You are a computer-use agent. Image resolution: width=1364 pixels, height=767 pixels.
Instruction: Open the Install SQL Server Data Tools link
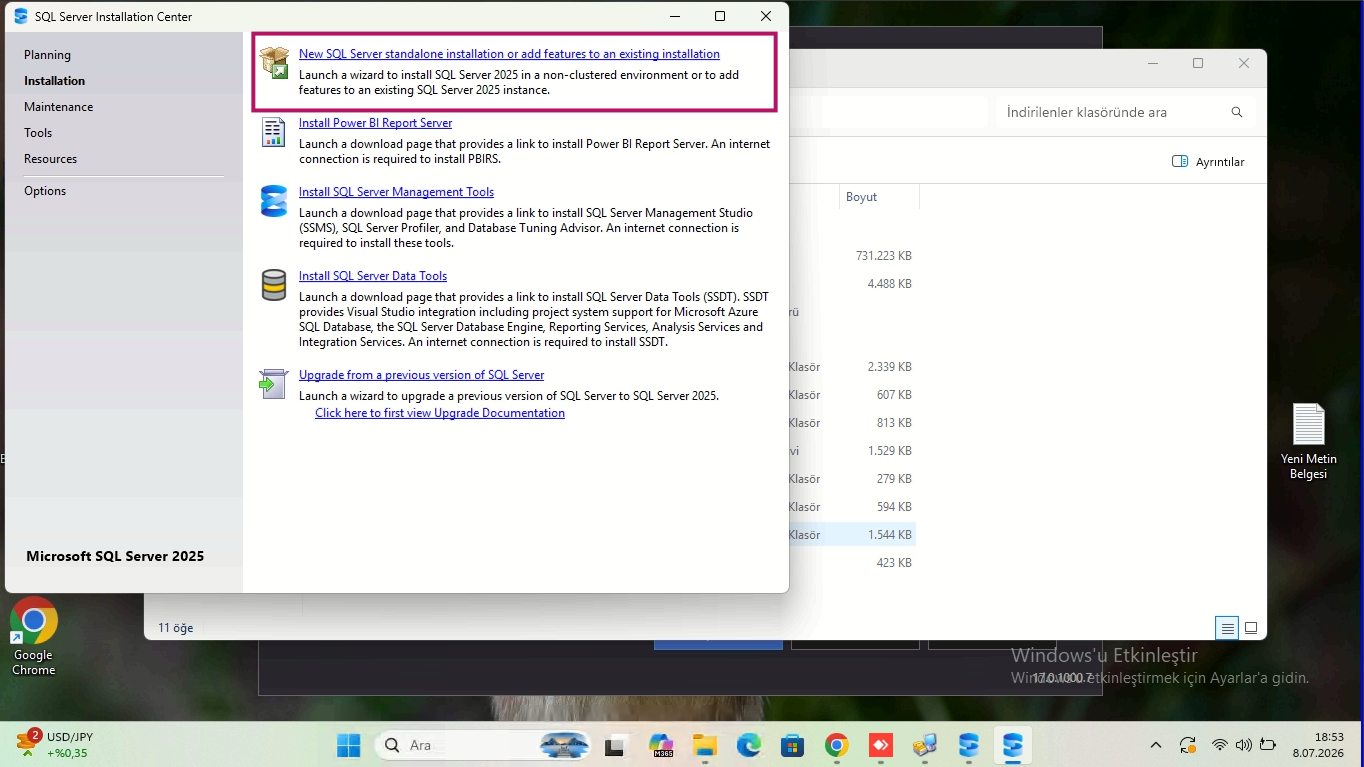coord(373,276)
